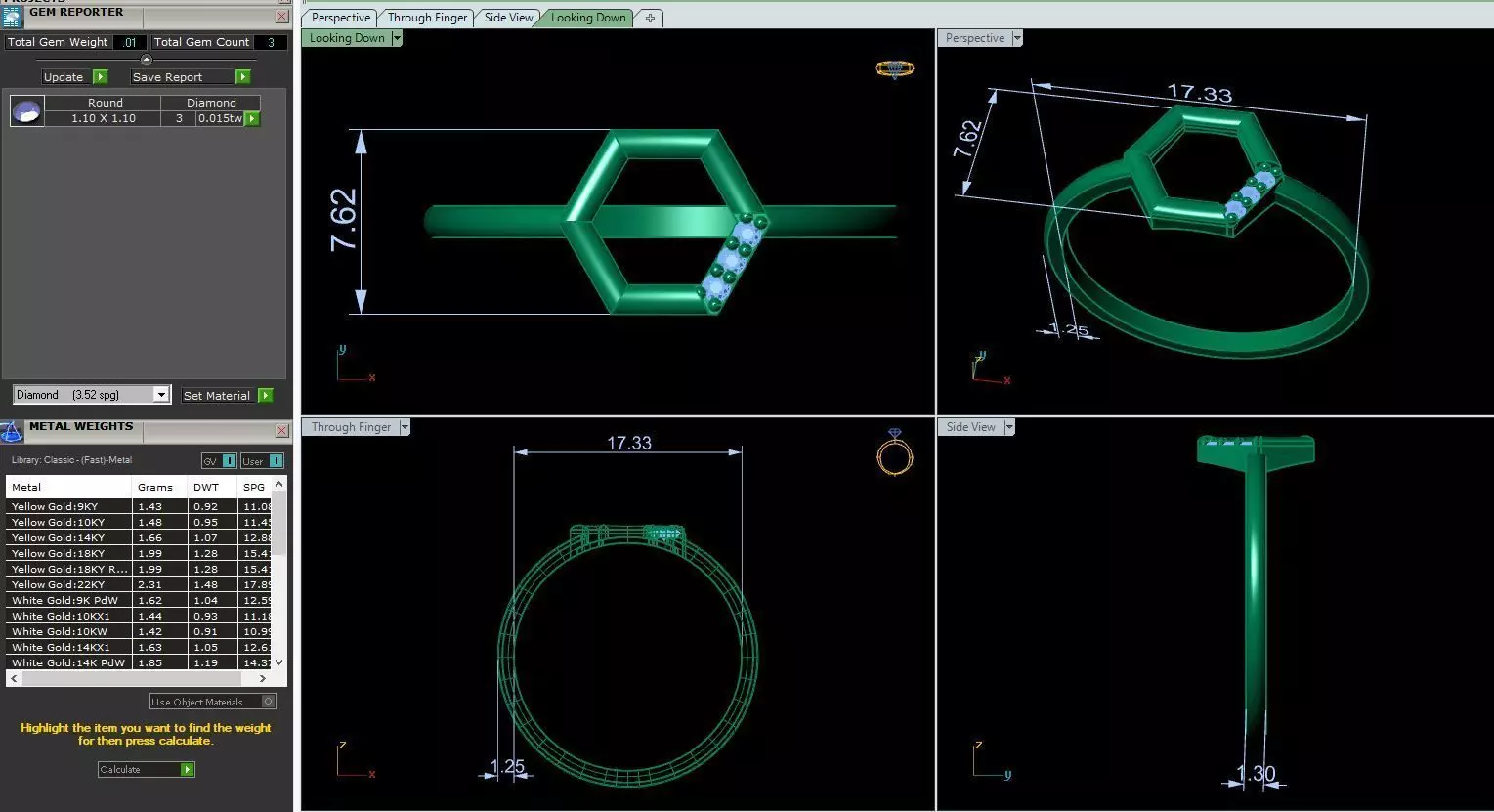Select the White Gold:14K PdW row
The image size is (1494, 812).
coord(139,662)
